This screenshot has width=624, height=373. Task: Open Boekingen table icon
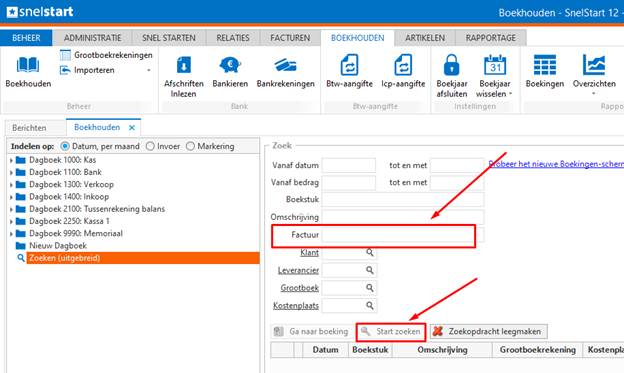click(x=544, y=65)
